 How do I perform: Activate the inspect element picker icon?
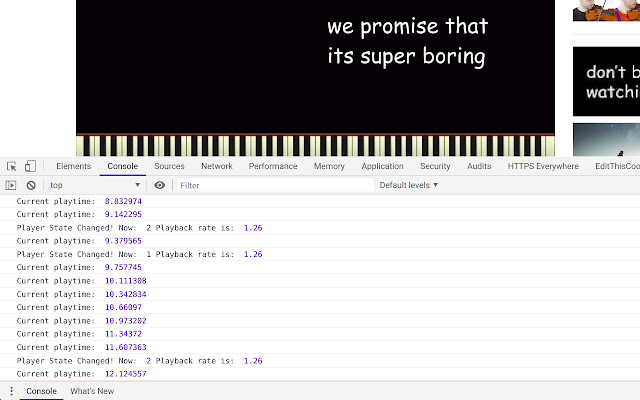pyautogui.click(x=11, y=167)
